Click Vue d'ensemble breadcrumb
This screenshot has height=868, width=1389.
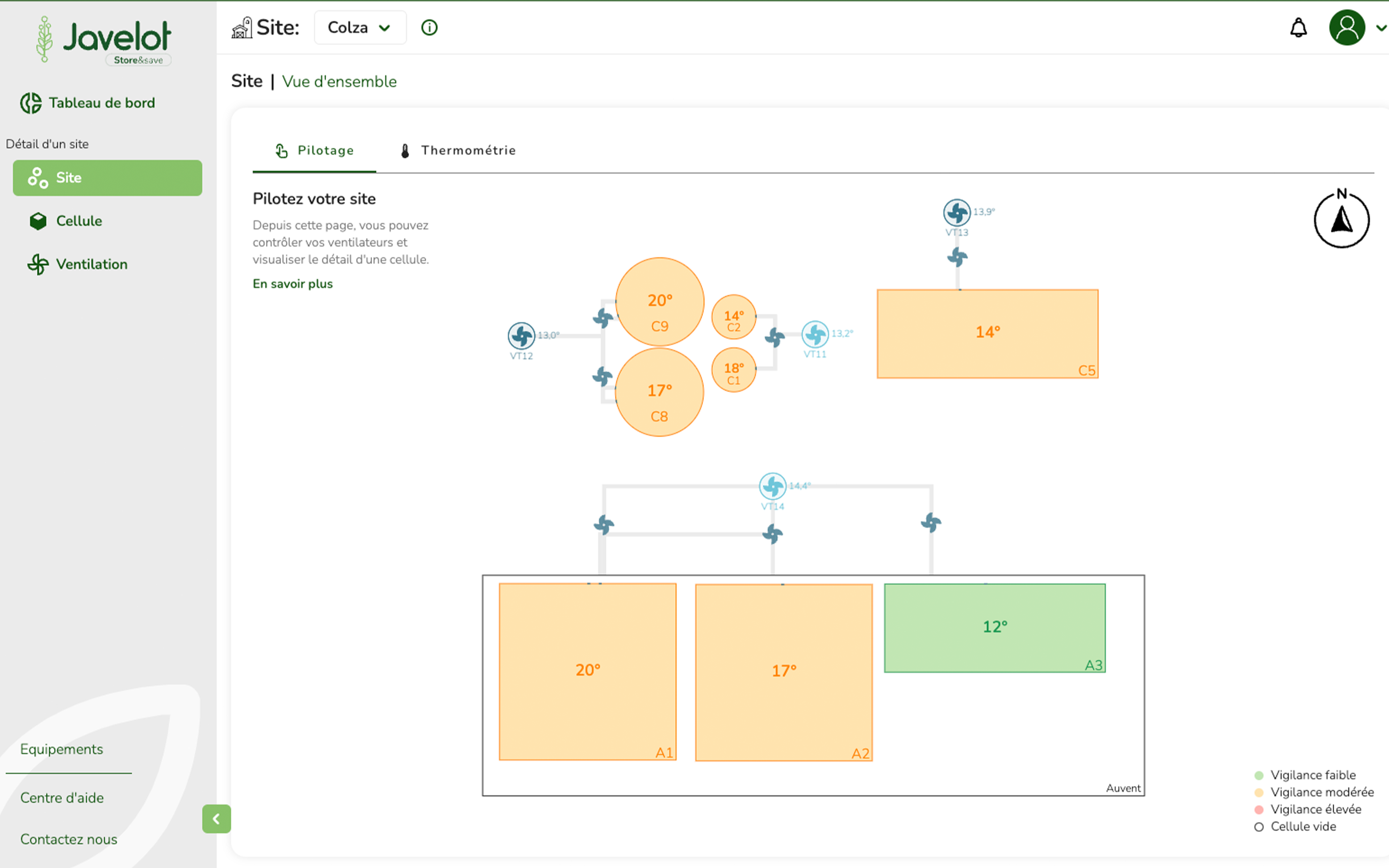339,82
